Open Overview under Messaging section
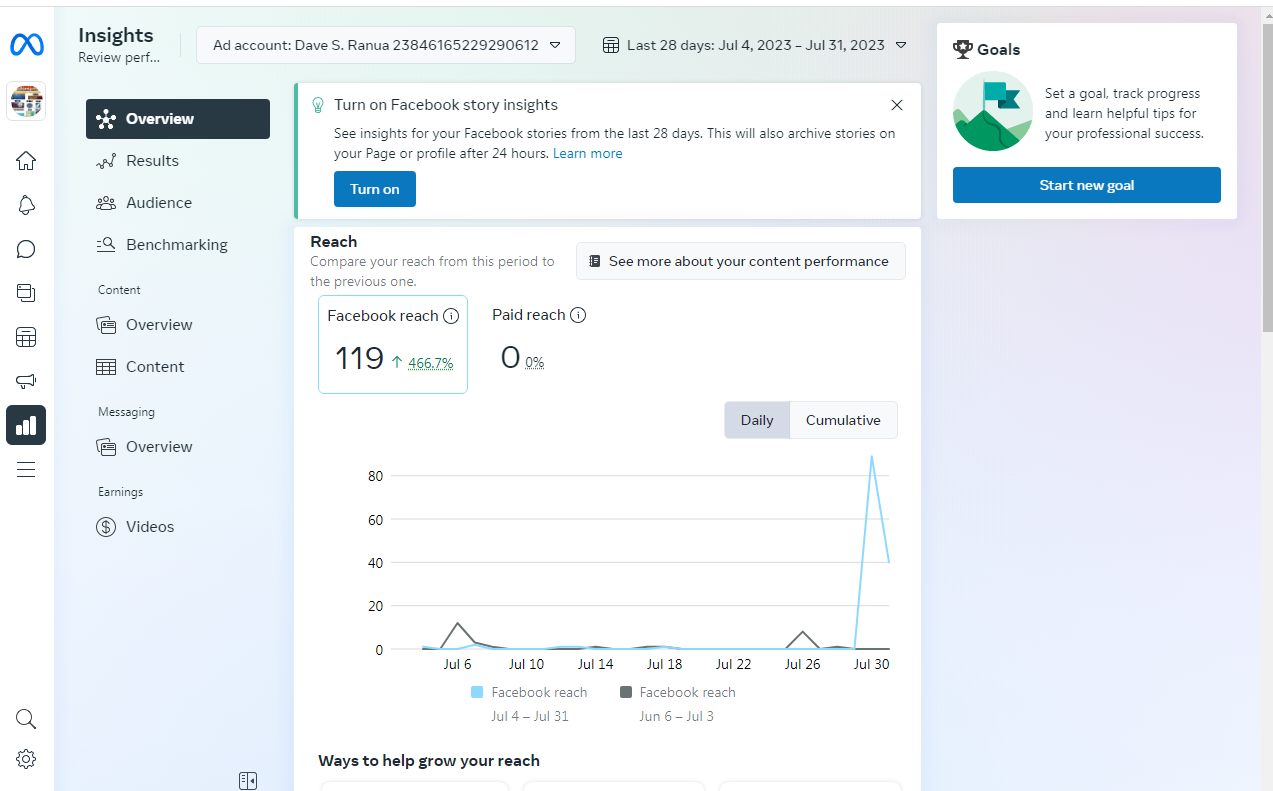 (x=178, y=447)
